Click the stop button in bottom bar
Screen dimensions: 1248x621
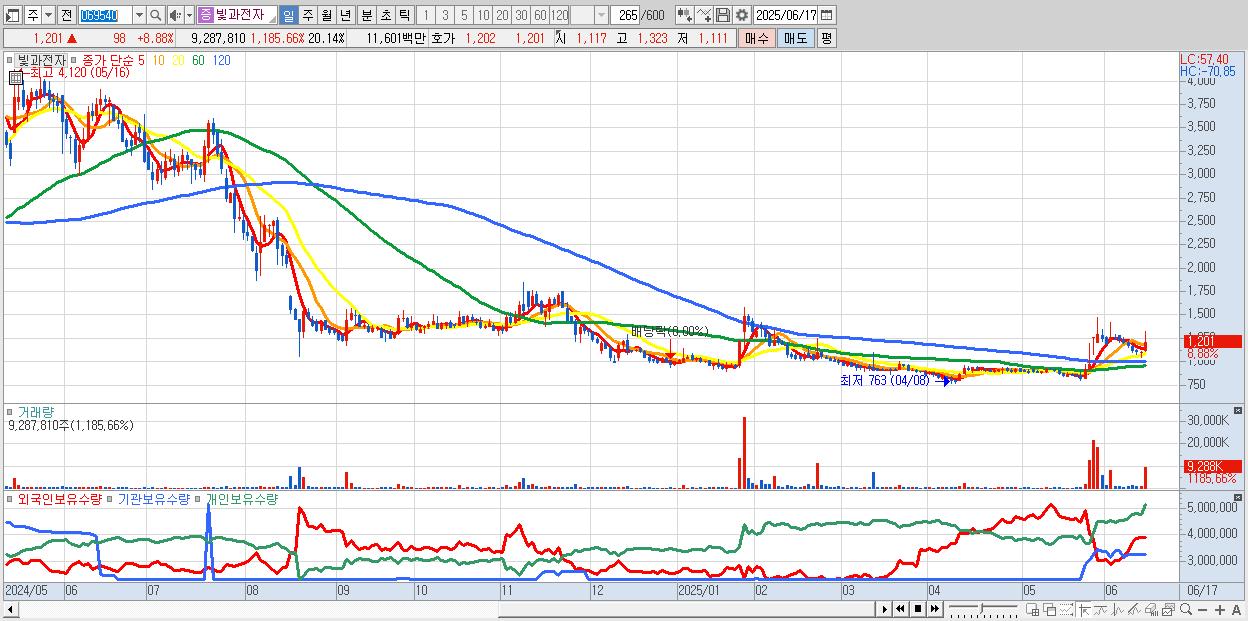click(x=918, y=609)
